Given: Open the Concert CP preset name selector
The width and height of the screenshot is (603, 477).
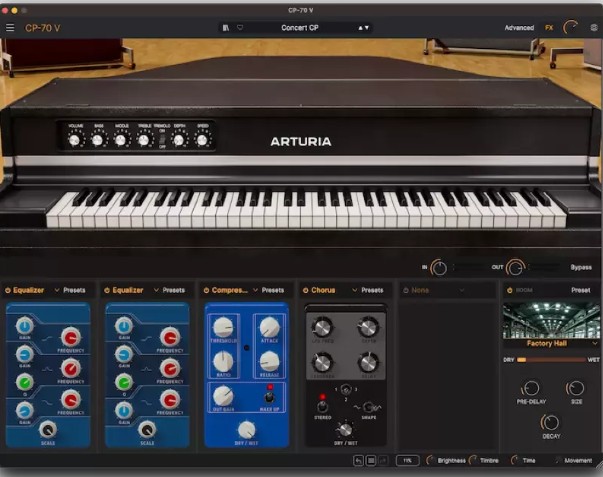Looking at the screenshot, I should click(x=300, y=28).
